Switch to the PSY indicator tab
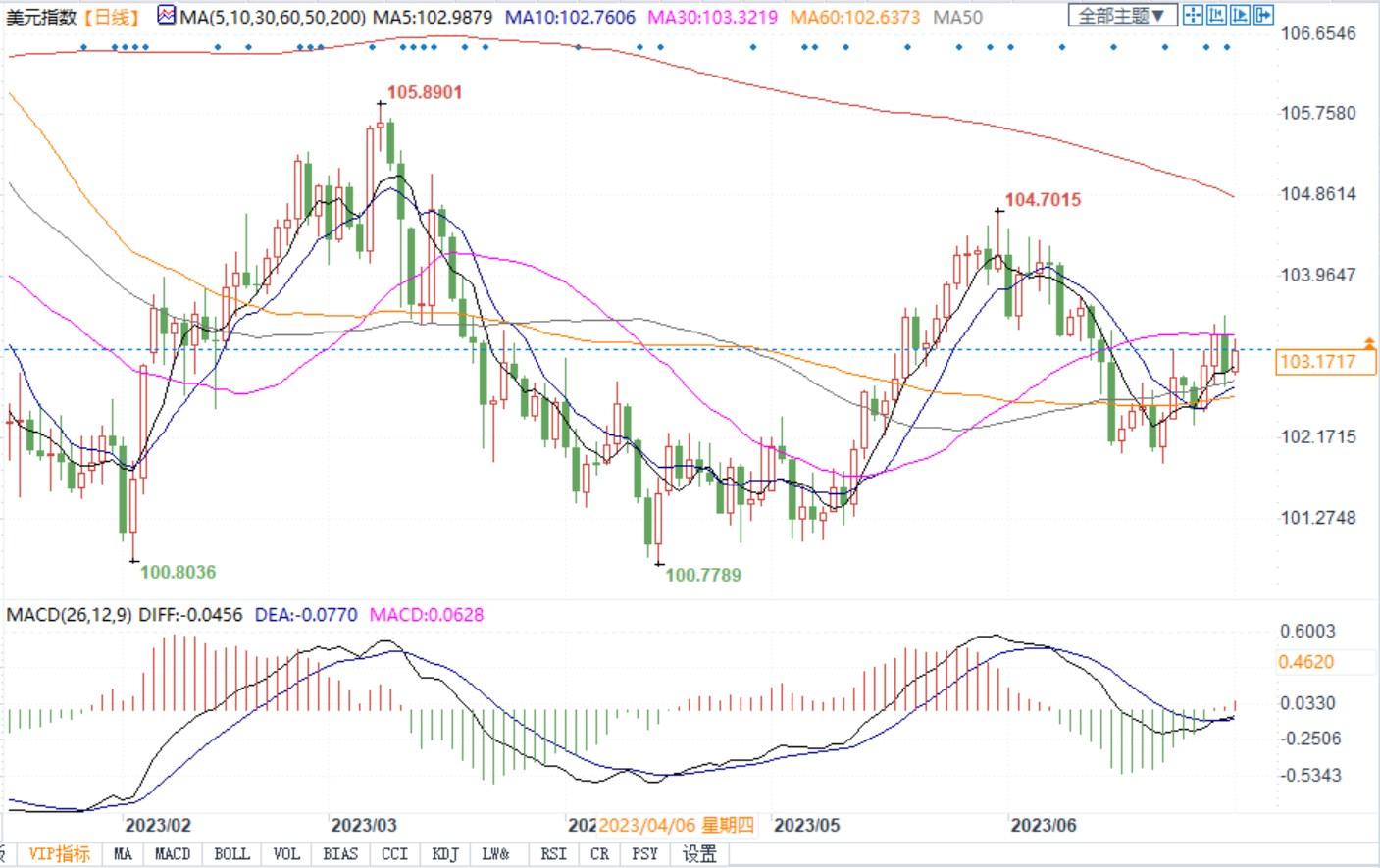The width and height of the screenshot is (1380, 868). click(644, 853)
